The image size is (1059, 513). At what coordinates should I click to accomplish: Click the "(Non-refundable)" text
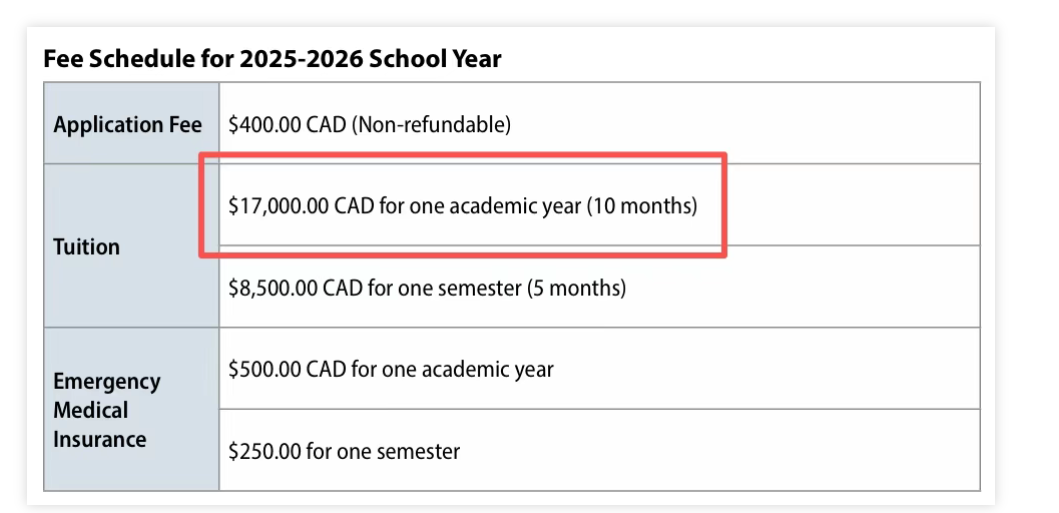433,125
